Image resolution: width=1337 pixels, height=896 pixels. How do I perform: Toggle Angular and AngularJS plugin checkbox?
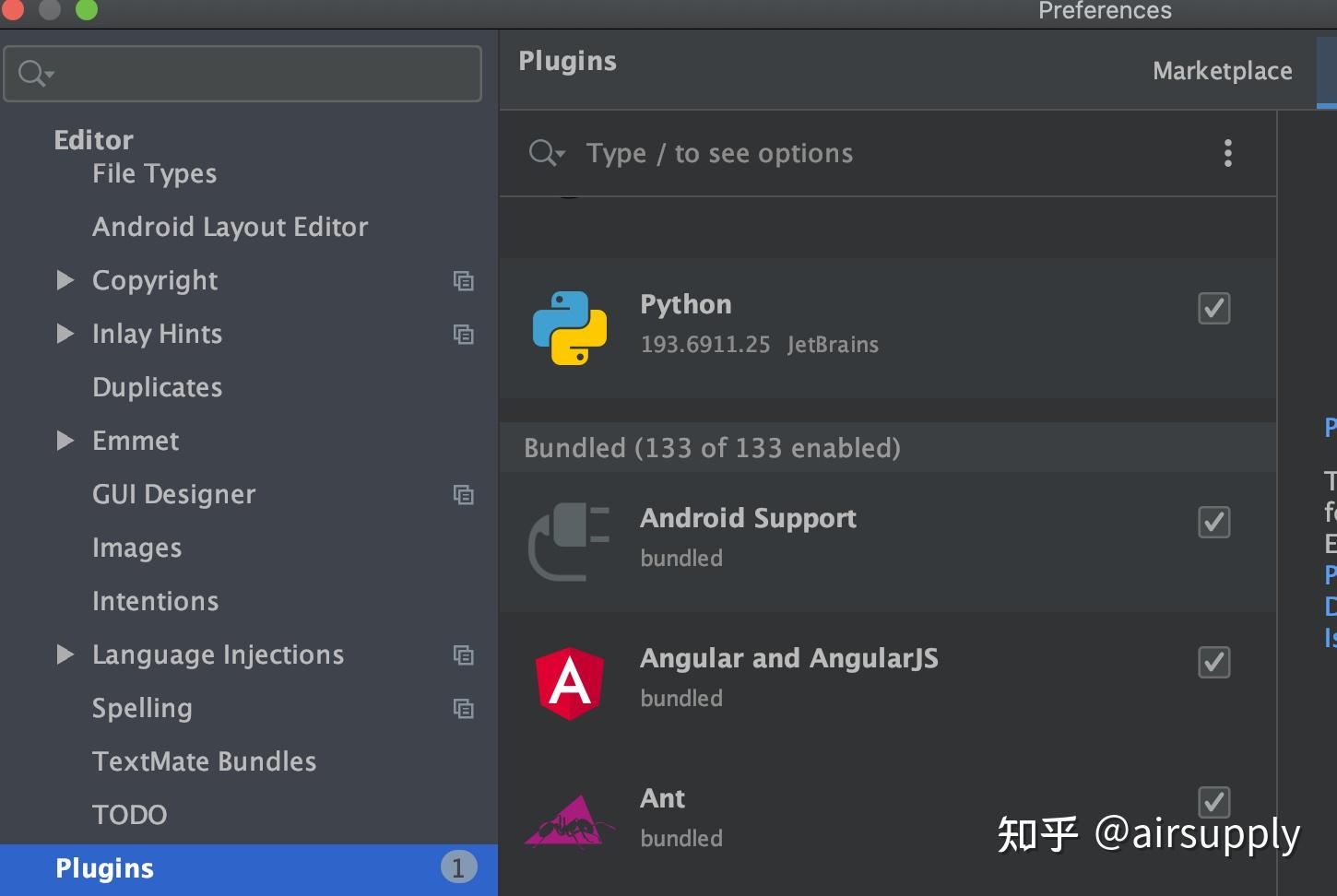[1213, 662]
